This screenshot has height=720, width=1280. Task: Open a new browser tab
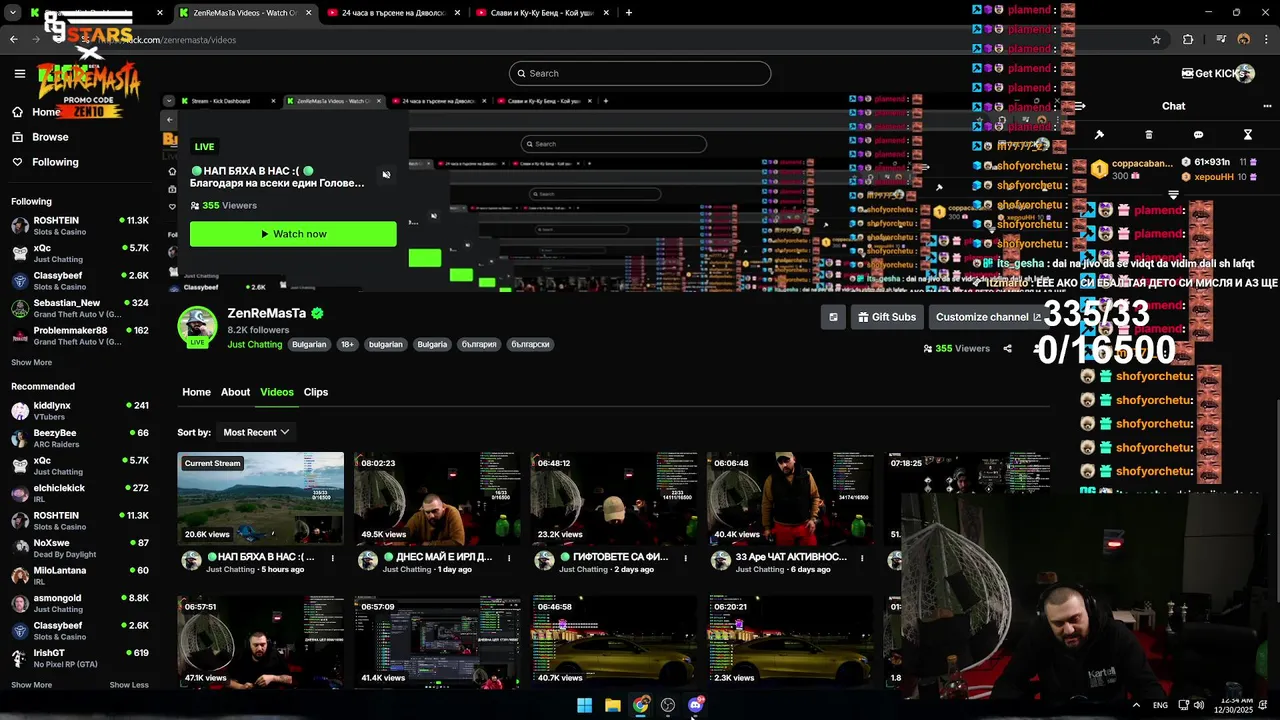point(628,13)
